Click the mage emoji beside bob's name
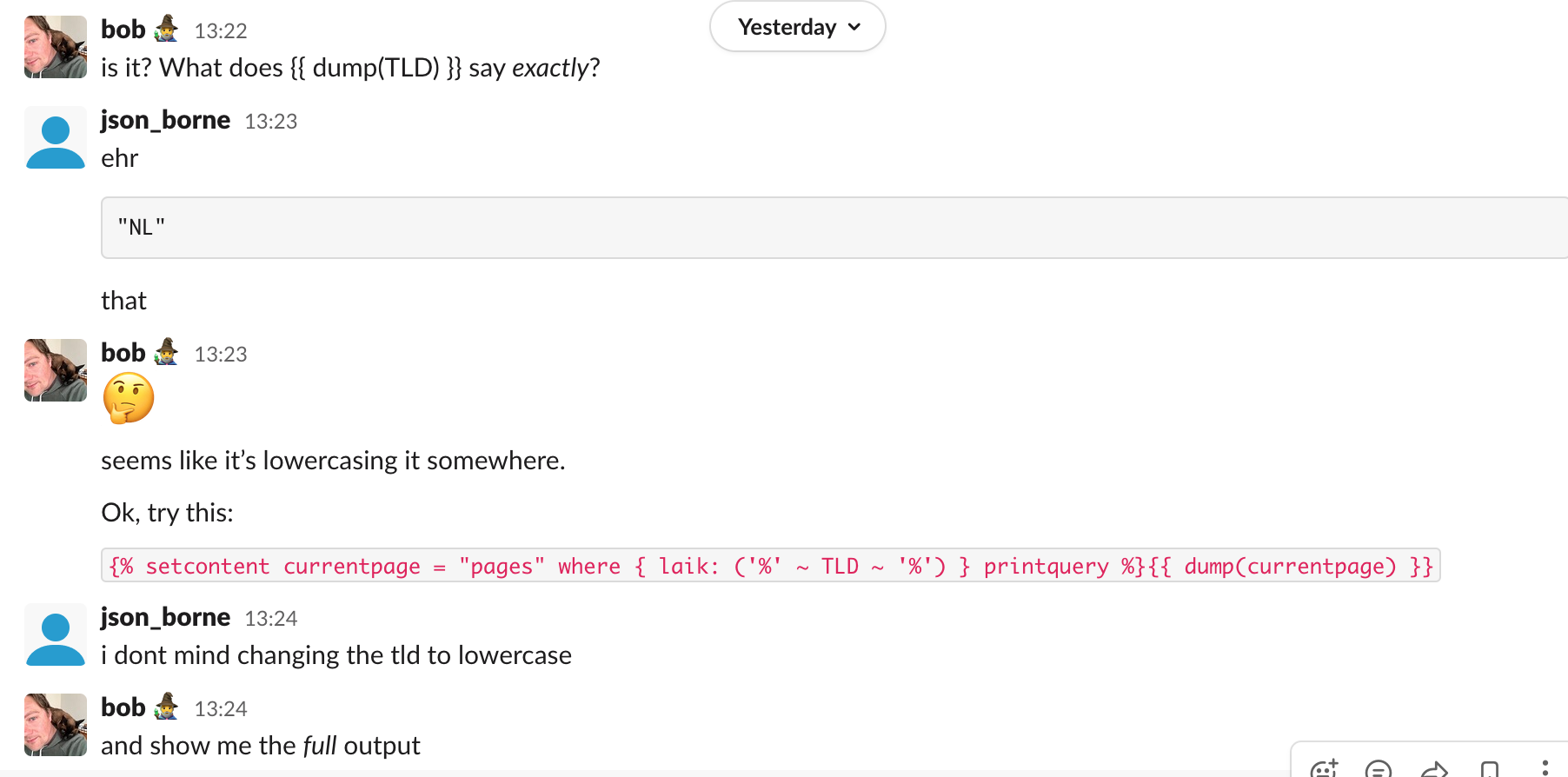1568x777 pixels. click(x=165, y=29)
